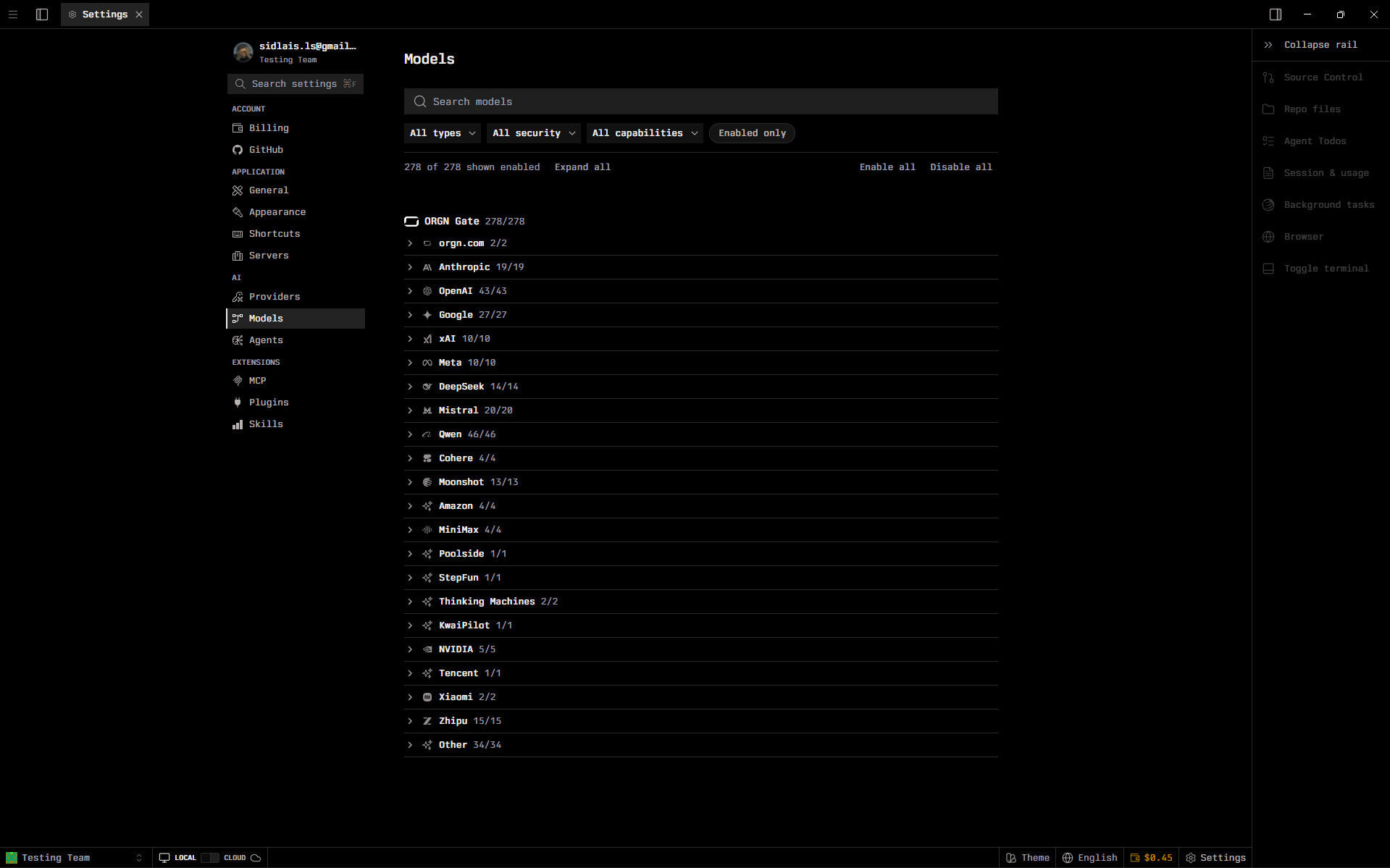Viewport: 1390px width, 868px height.
Task: Click the Collapse rail chevrons icon
Action: (x=1268, y=45)
